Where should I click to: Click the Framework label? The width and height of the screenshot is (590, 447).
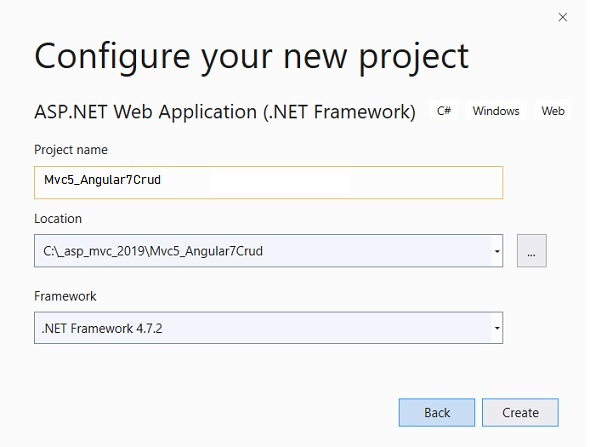point(65,296)
